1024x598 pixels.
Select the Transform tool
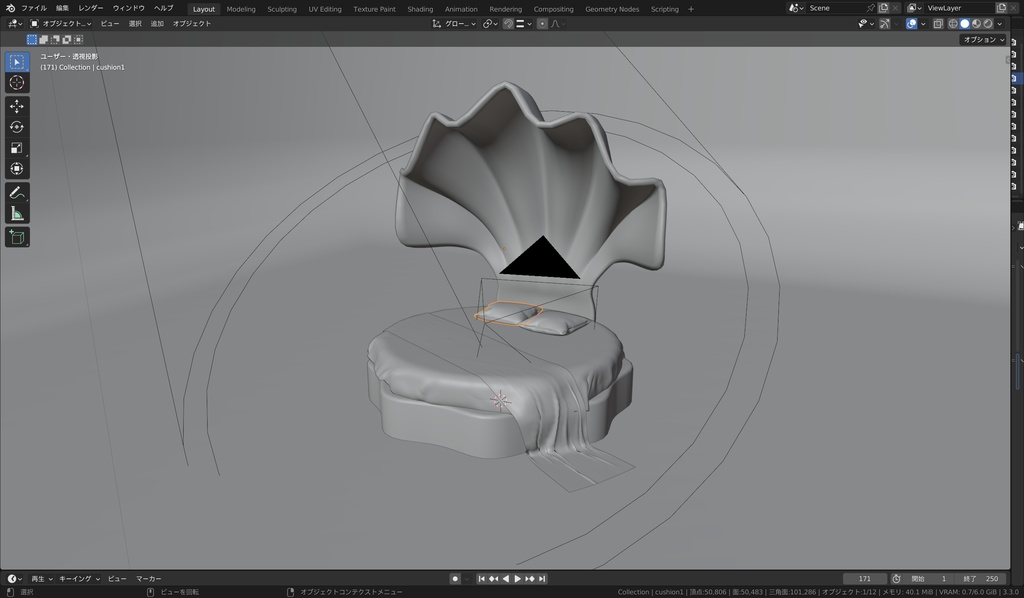point(17,169)
